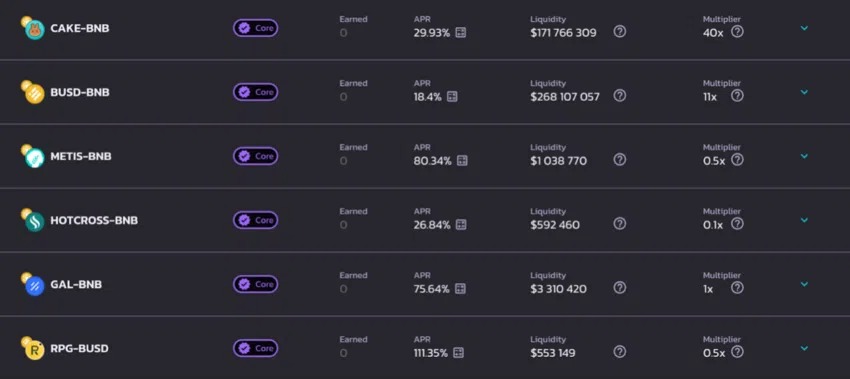
Task: Expand the BUSD-BNB farm details
Action: 804,92
